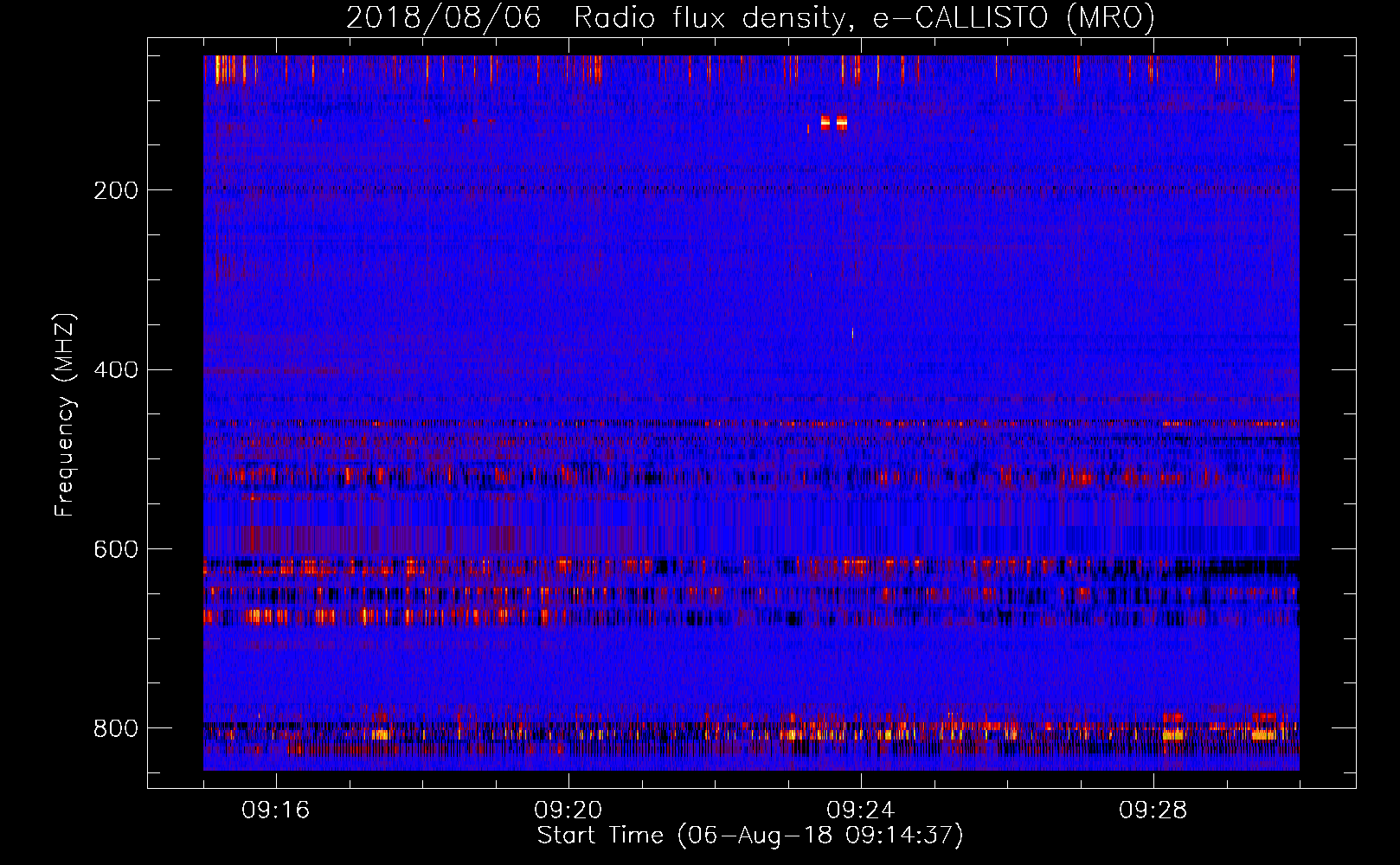Click the date 2018/08/06 in the title
1400x865 pixels.
tap(444, 17)
